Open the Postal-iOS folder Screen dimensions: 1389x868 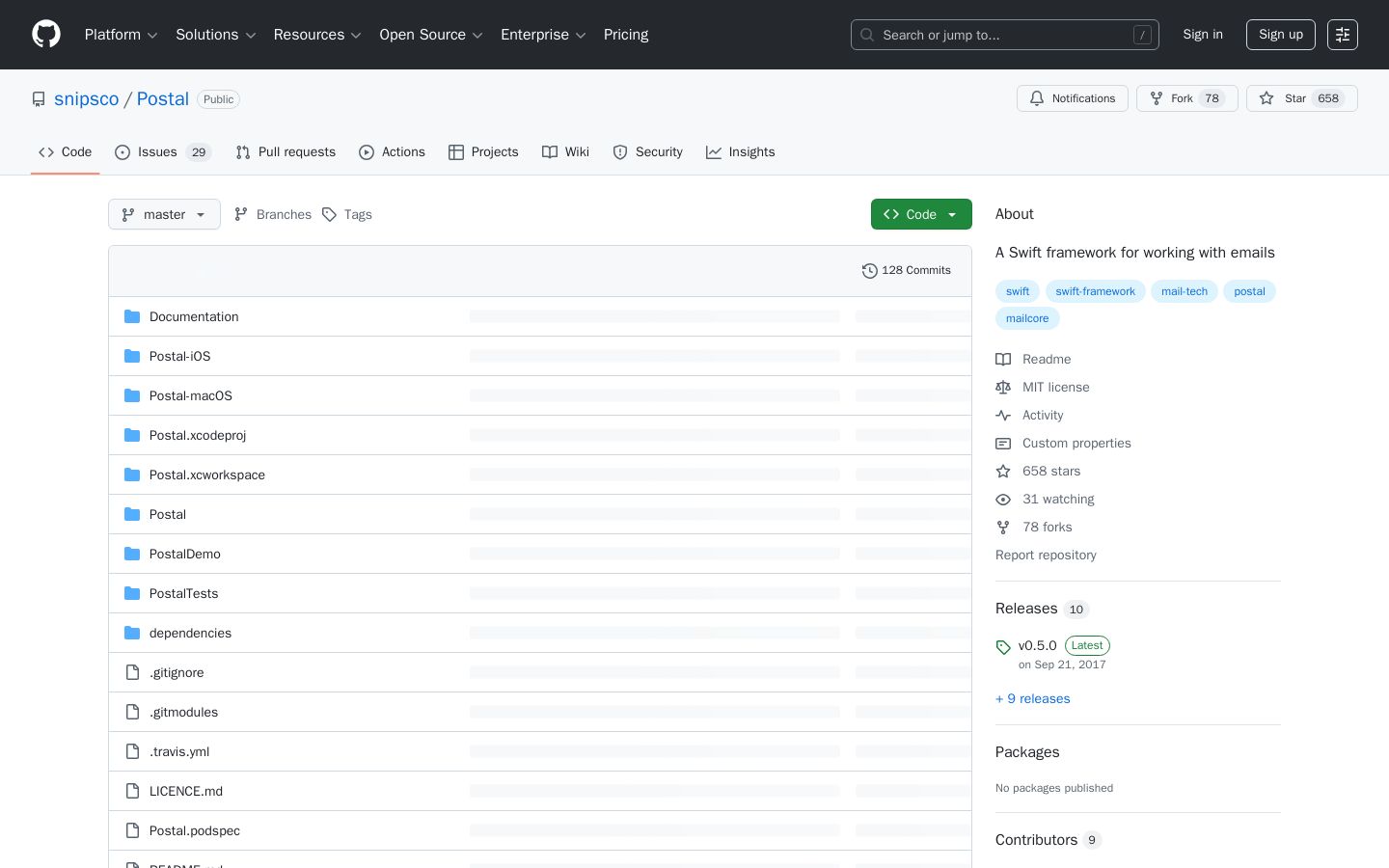click(x=179, y=356)
